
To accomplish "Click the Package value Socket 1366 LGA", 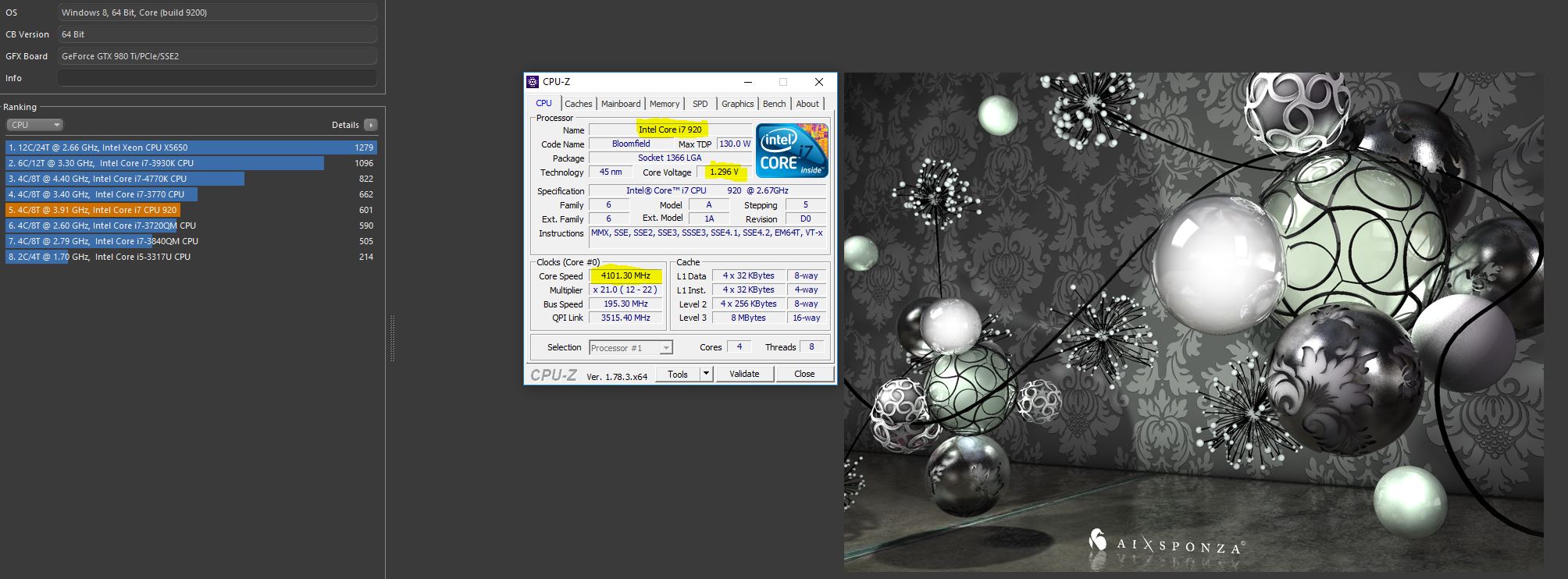I will click(670, 158).
